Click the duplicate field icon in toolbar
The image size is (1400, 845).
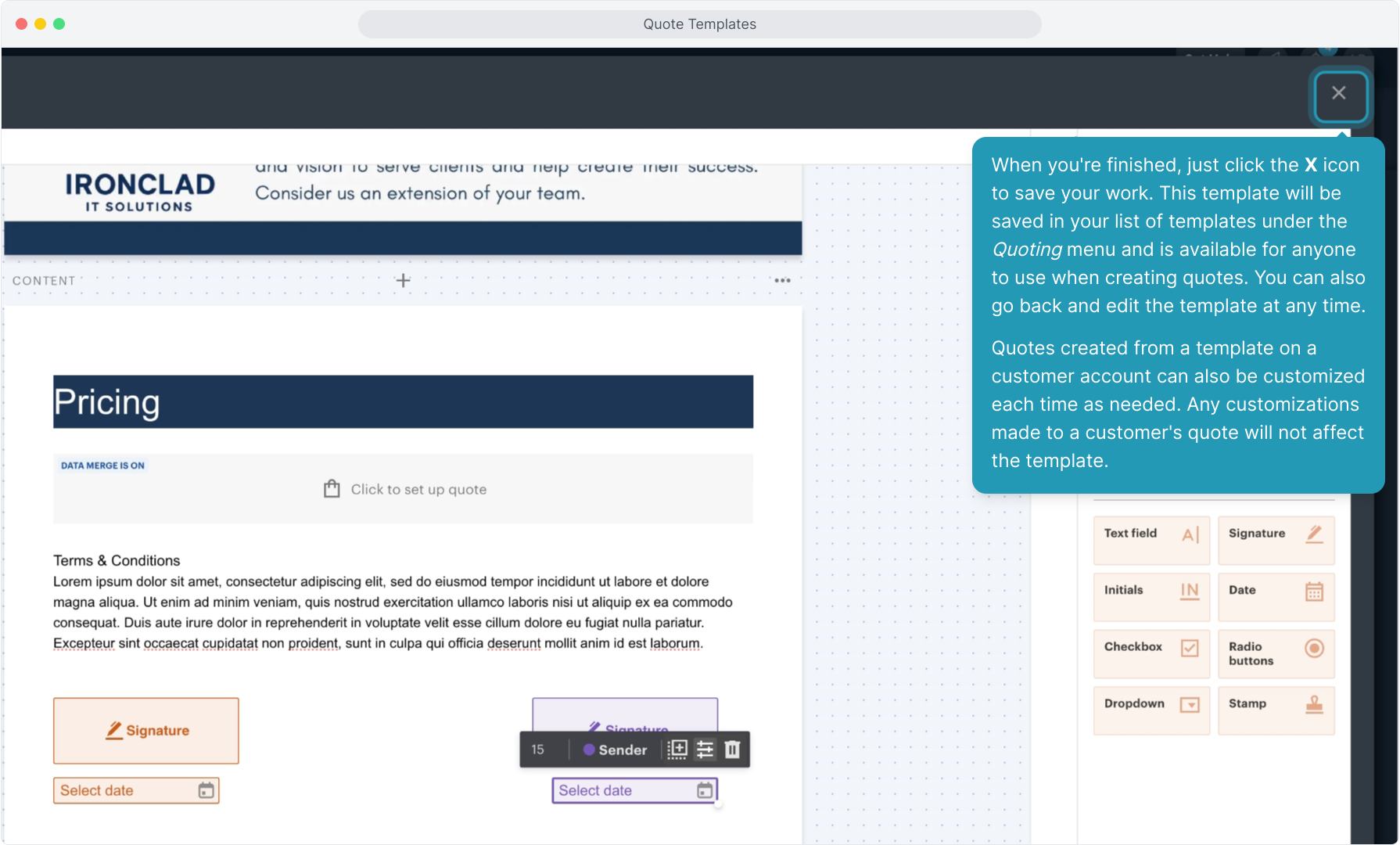[677, 750]
